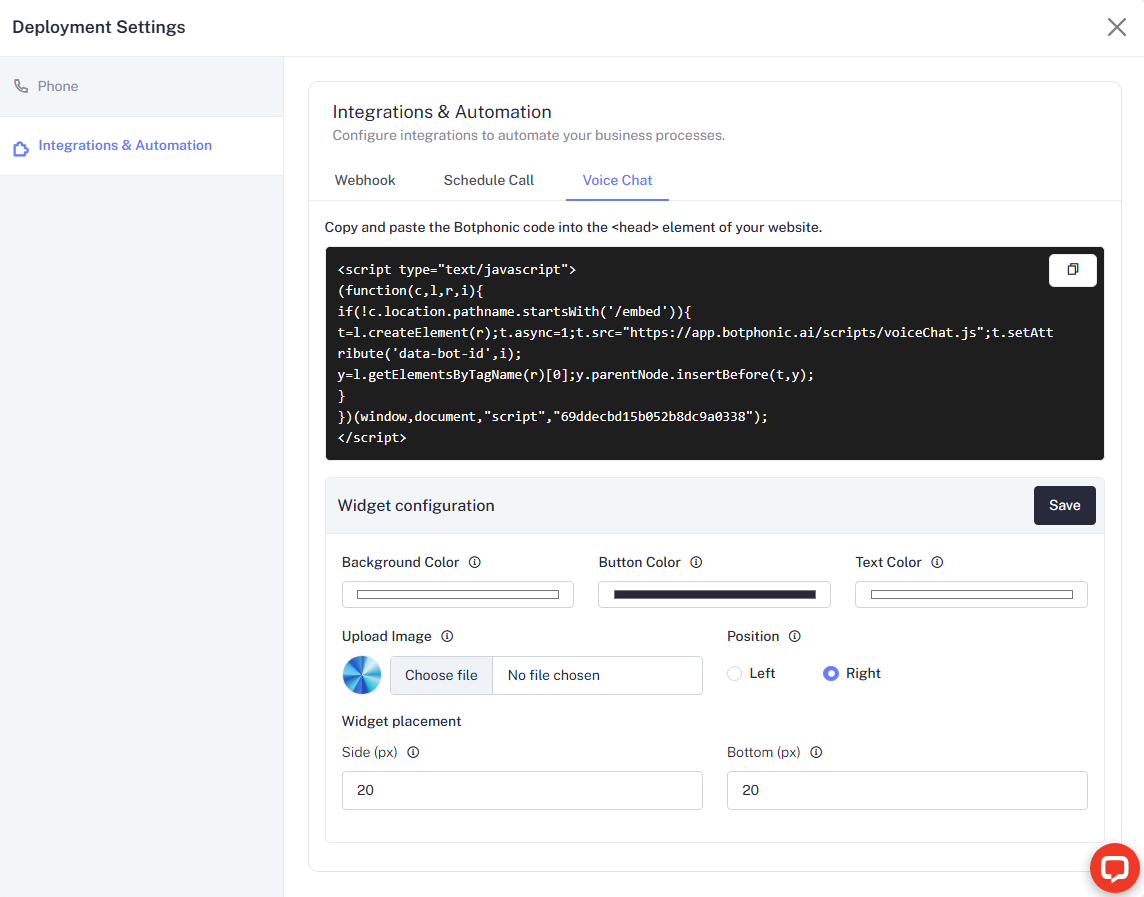The image size is (1144, 897).
Task: Open the Button Color swatch picker
Action: click(x=714, y=594)
